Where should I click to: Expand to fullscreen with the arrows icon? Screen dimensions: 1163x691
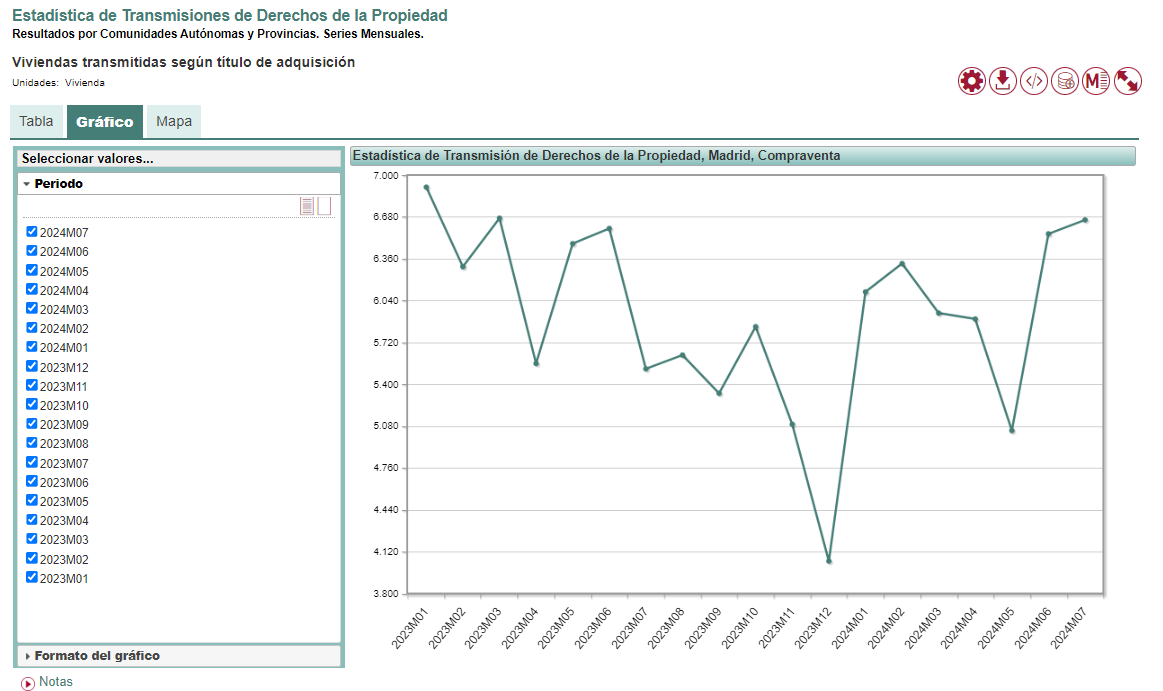[x=1126, y=81]
